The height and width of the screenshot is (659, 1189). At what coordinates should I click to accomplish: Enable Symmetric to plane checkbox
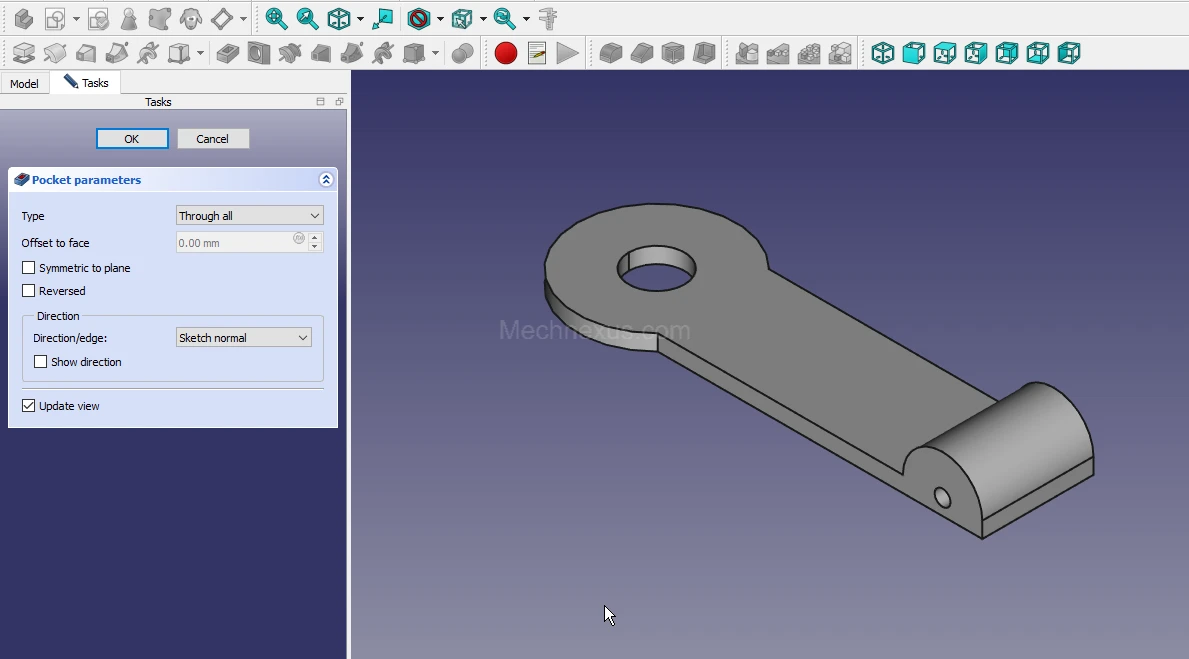click(x=29, y=268)
